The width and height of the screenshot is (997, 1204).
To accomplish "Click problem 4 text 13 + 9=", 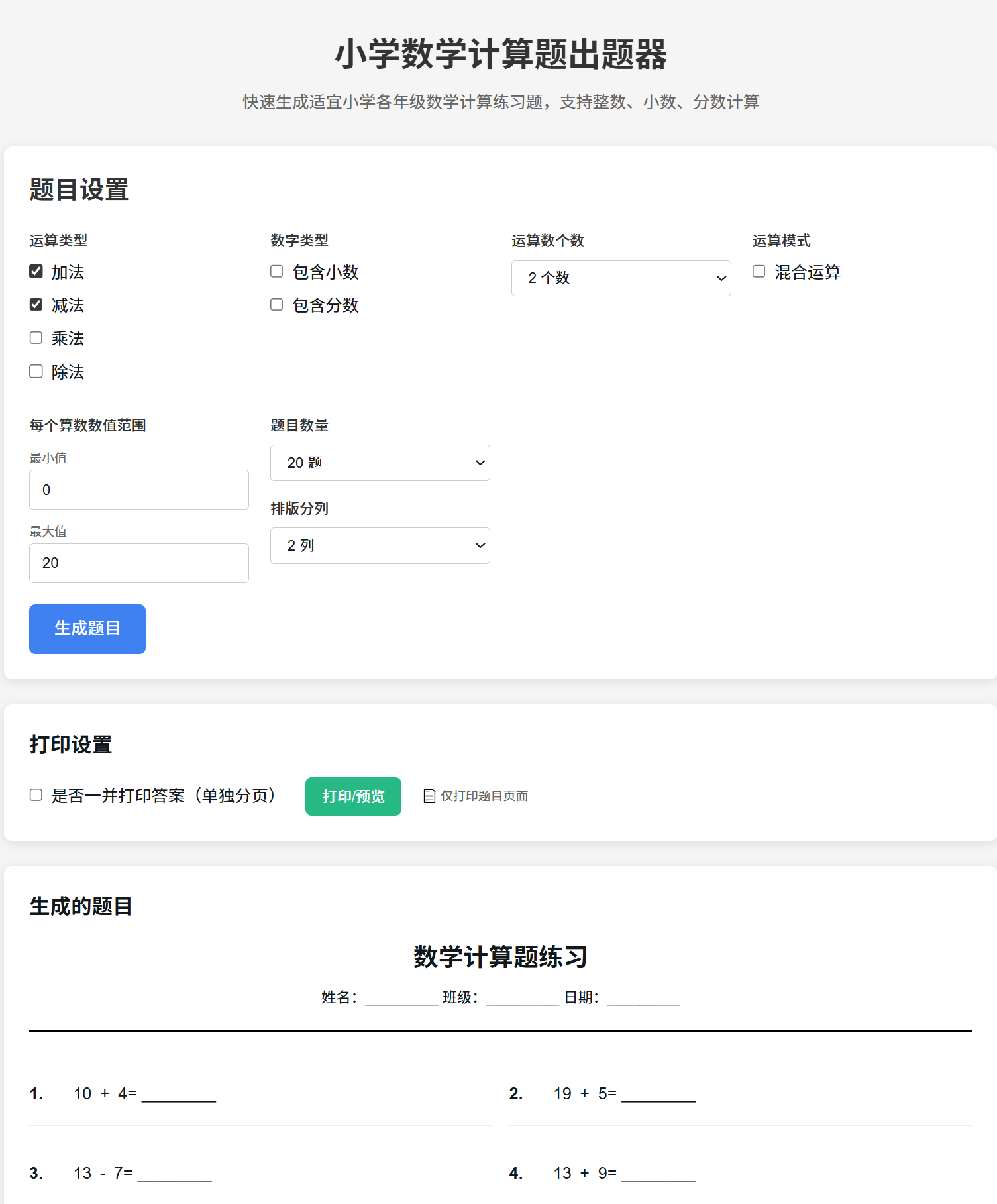I will pyautogui.click(x=586, y=1174).
